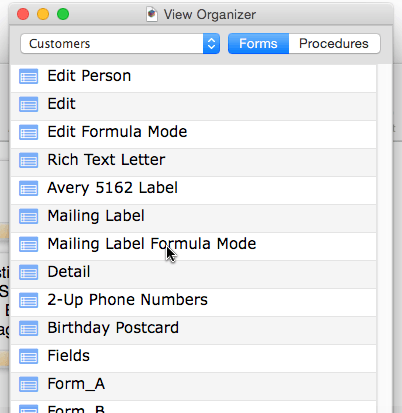
Task: Click the form icon next to Edit Person
Action: [x=28, y=76]
